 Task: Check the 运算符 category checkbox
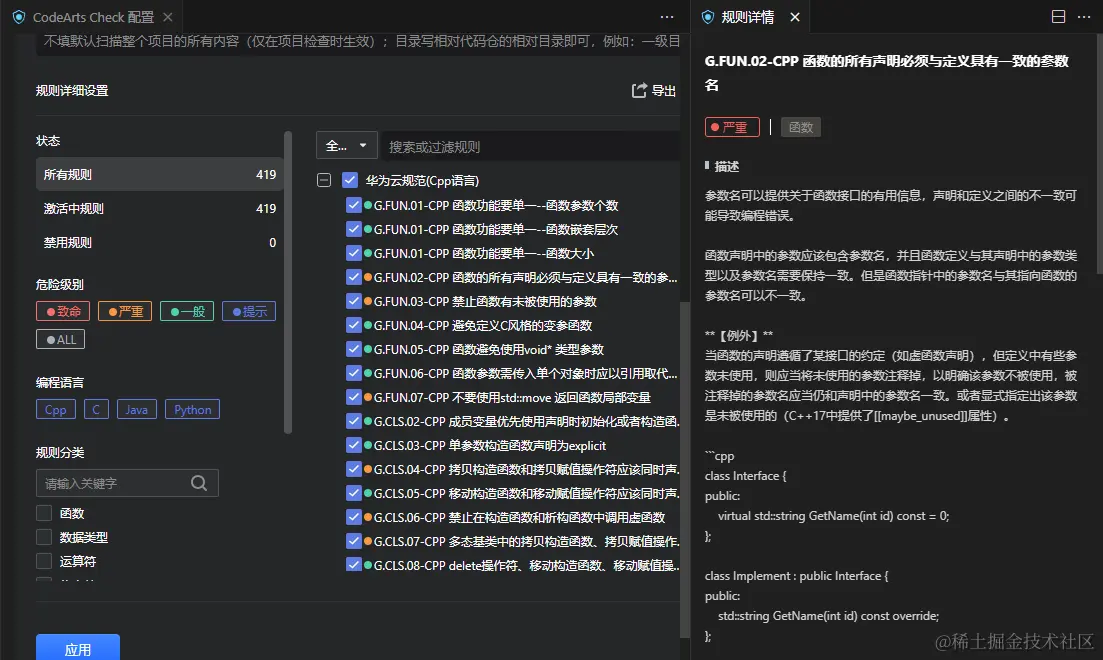point(44,561)
